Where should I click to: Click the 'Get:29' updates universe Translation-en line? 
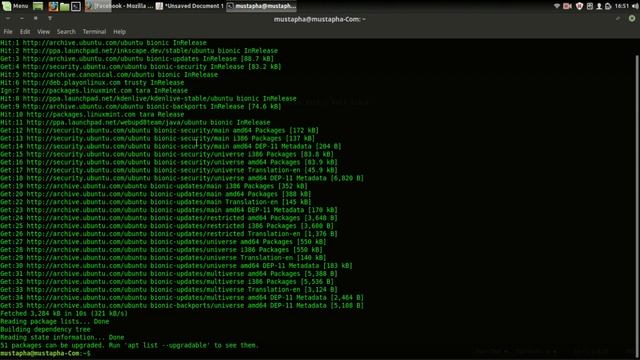tap(163, 258)
